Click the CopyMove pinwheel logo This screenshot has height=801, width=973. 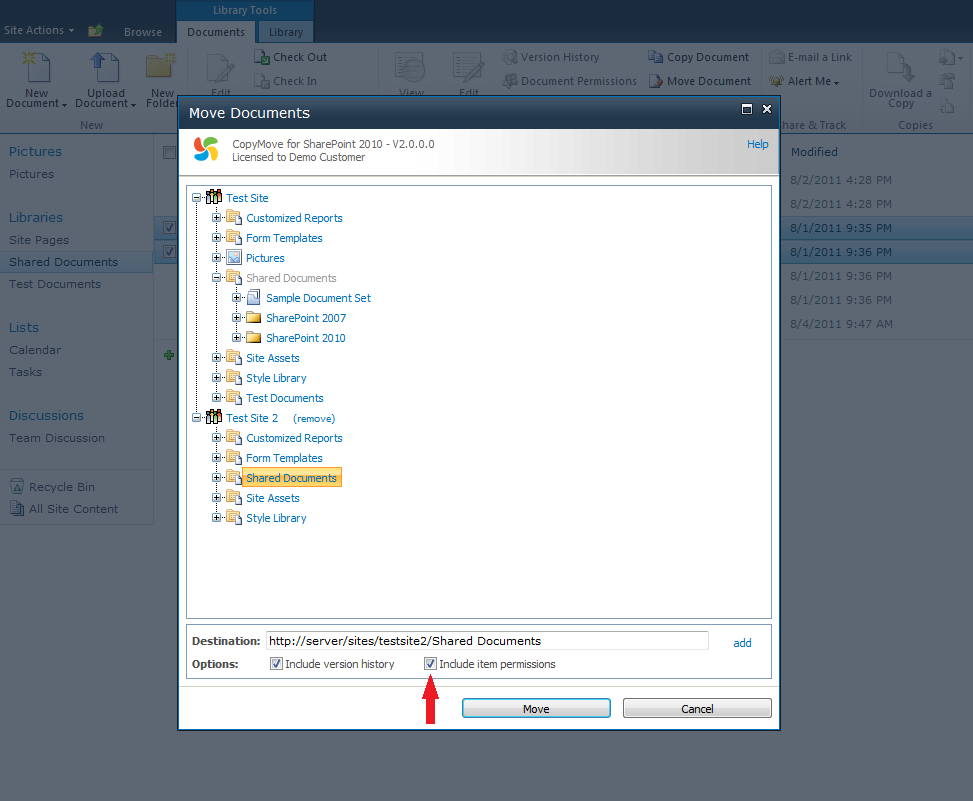(x=206, y=150)
